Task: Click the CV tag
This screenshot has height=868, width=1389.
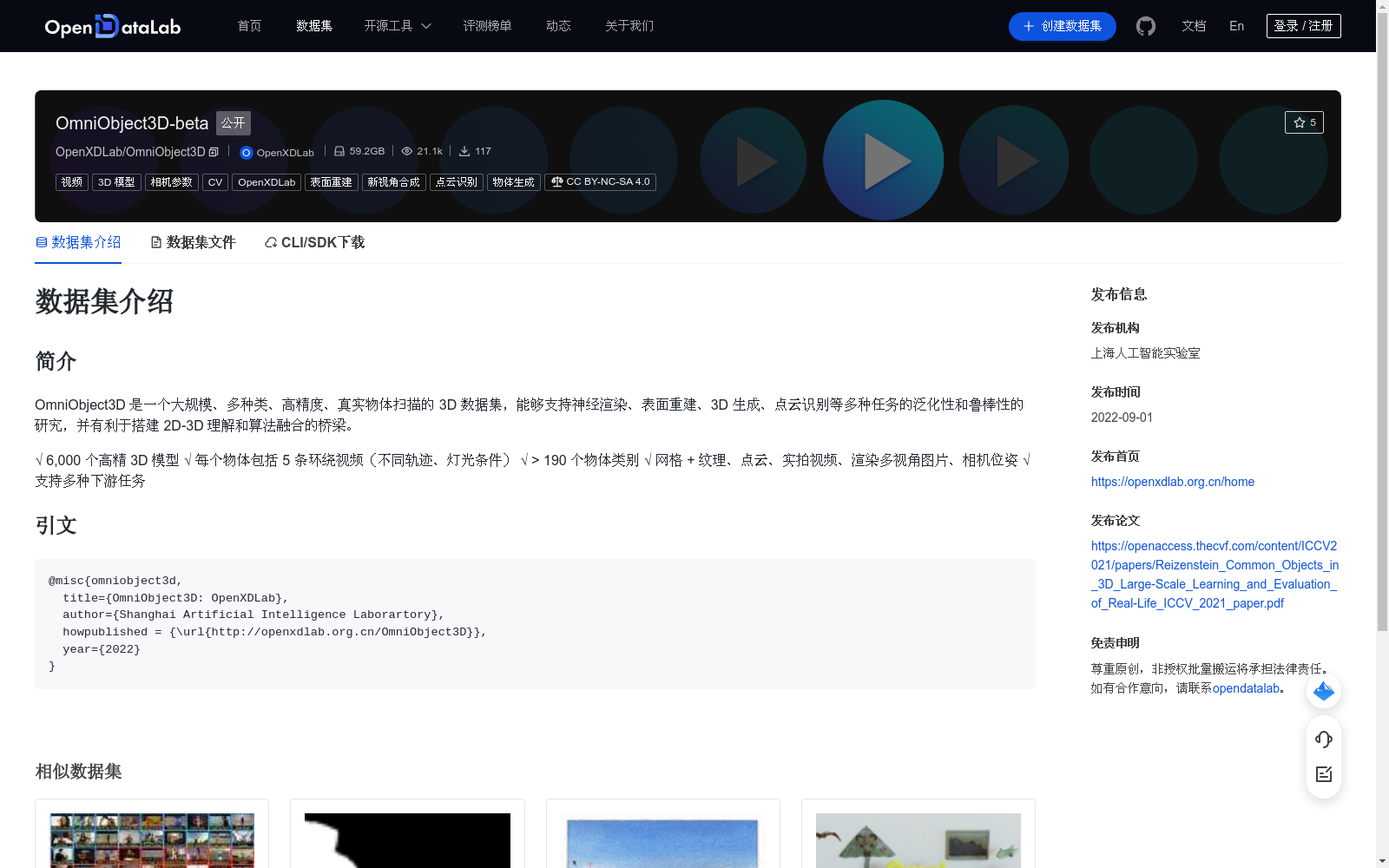Action: pyautogui.click(x=215, y=182)
